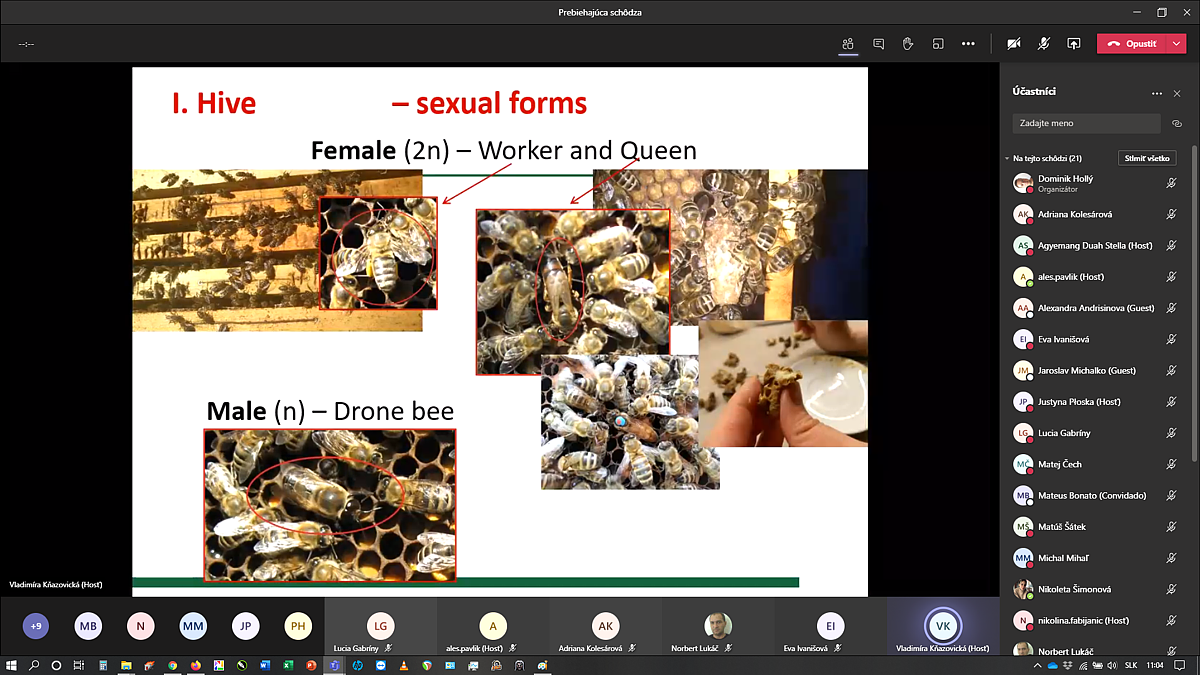Open more options in Účastníci panel
1200x675 pixels.
pyautogui.click(x=1157, y=93)
